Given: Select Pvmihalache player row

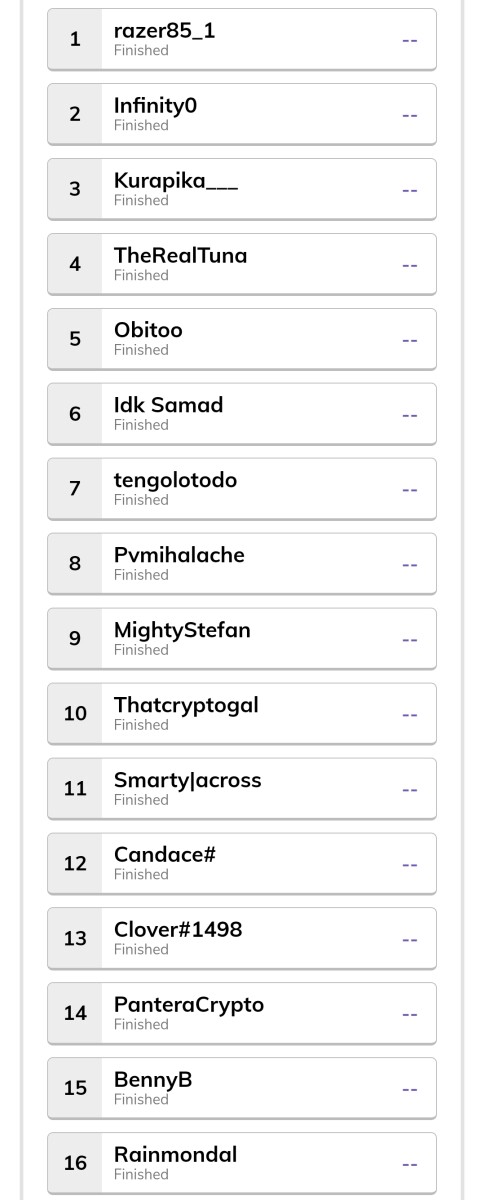Looking at the screenshot, I should pyautogui.click(x=242, y=564).
